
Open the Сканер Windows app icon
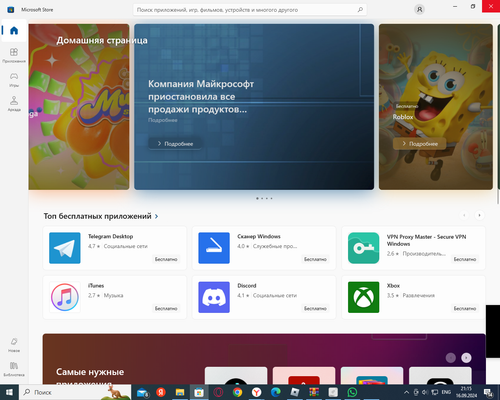pos(214,248)
